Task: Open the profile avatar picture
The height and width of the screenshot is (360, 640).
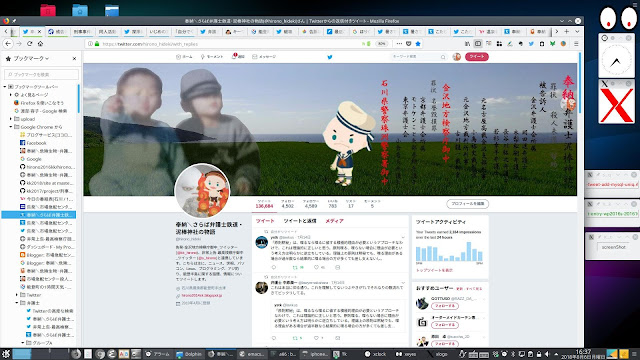Action: point(202,191)
